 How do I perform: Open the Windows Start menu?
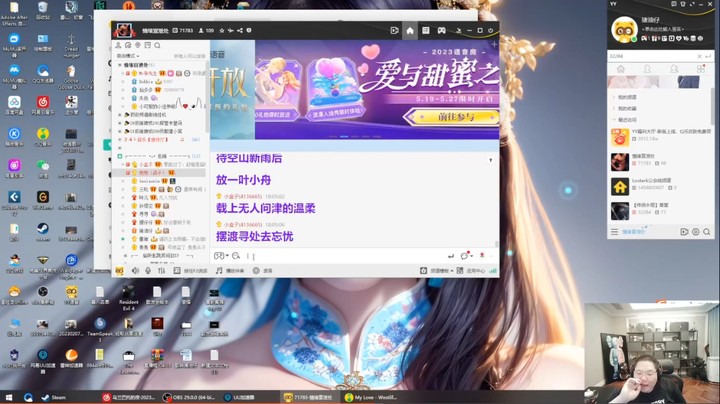[x=8, y=397]
